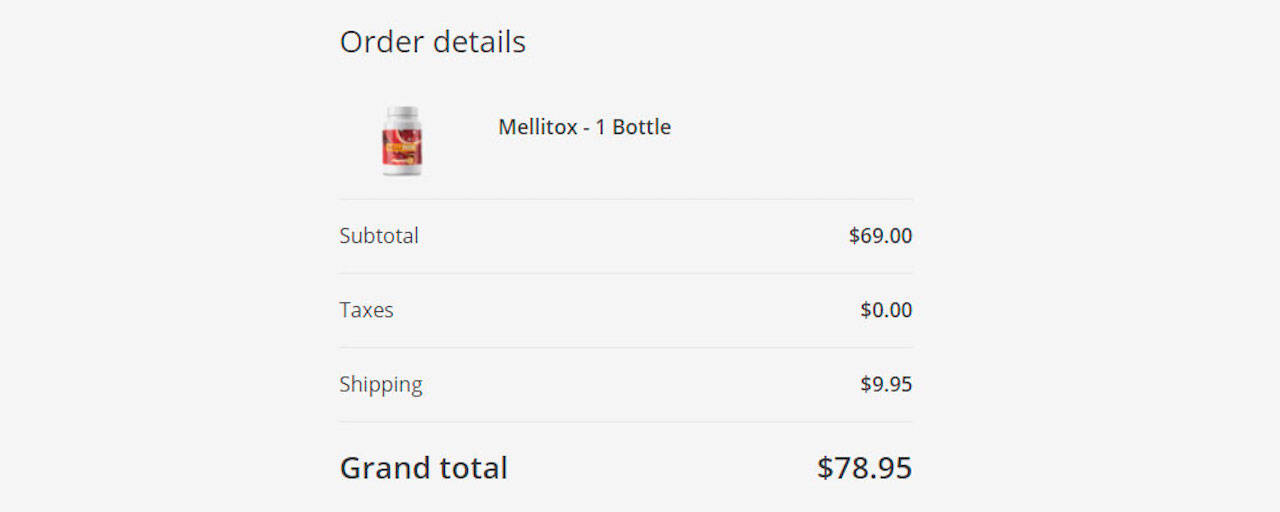Click the word 'Mellitox' in the product name

tap(538, 127)
